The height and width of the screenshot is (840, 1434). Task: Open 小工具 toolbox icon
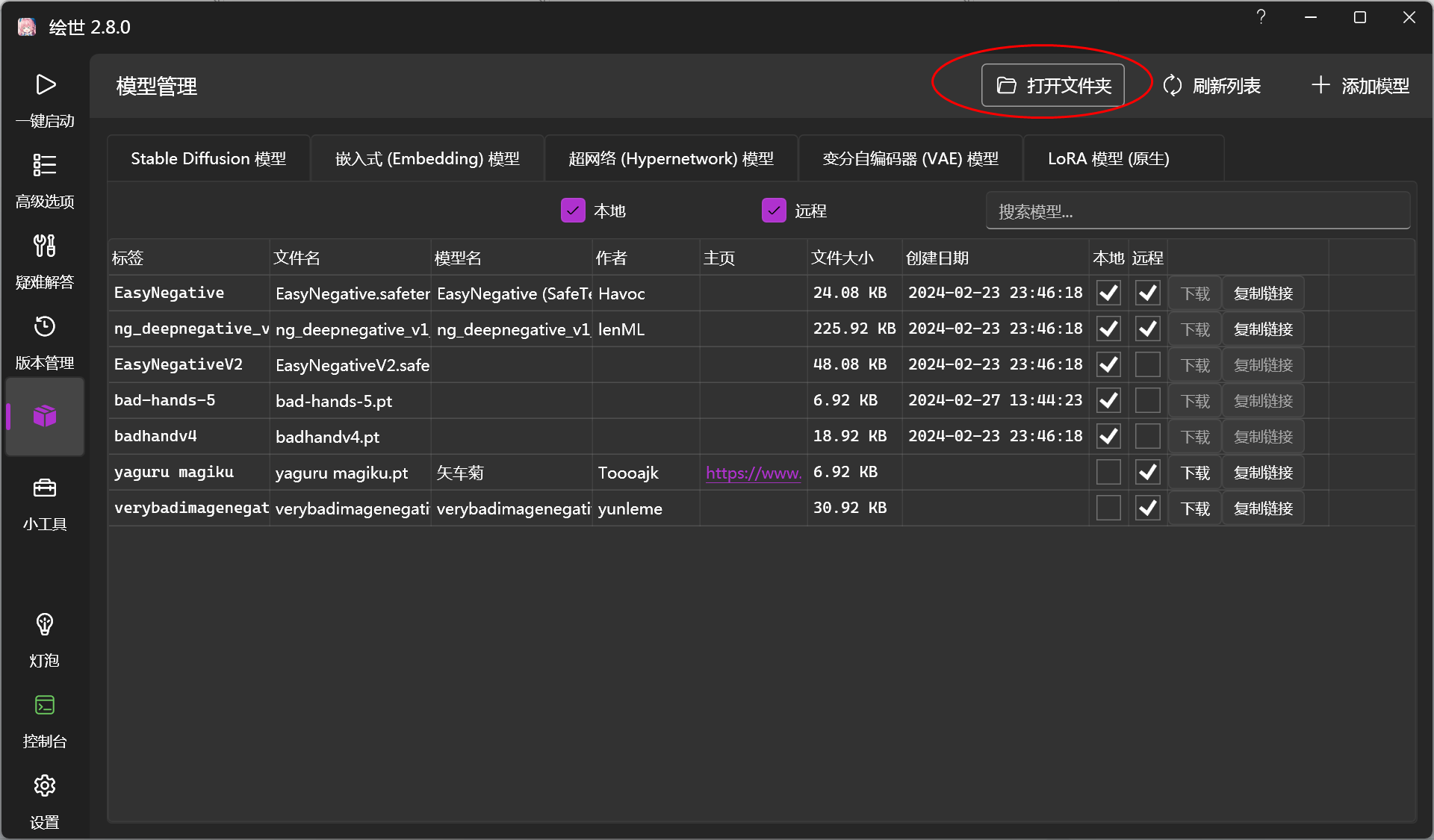[45, 488]
